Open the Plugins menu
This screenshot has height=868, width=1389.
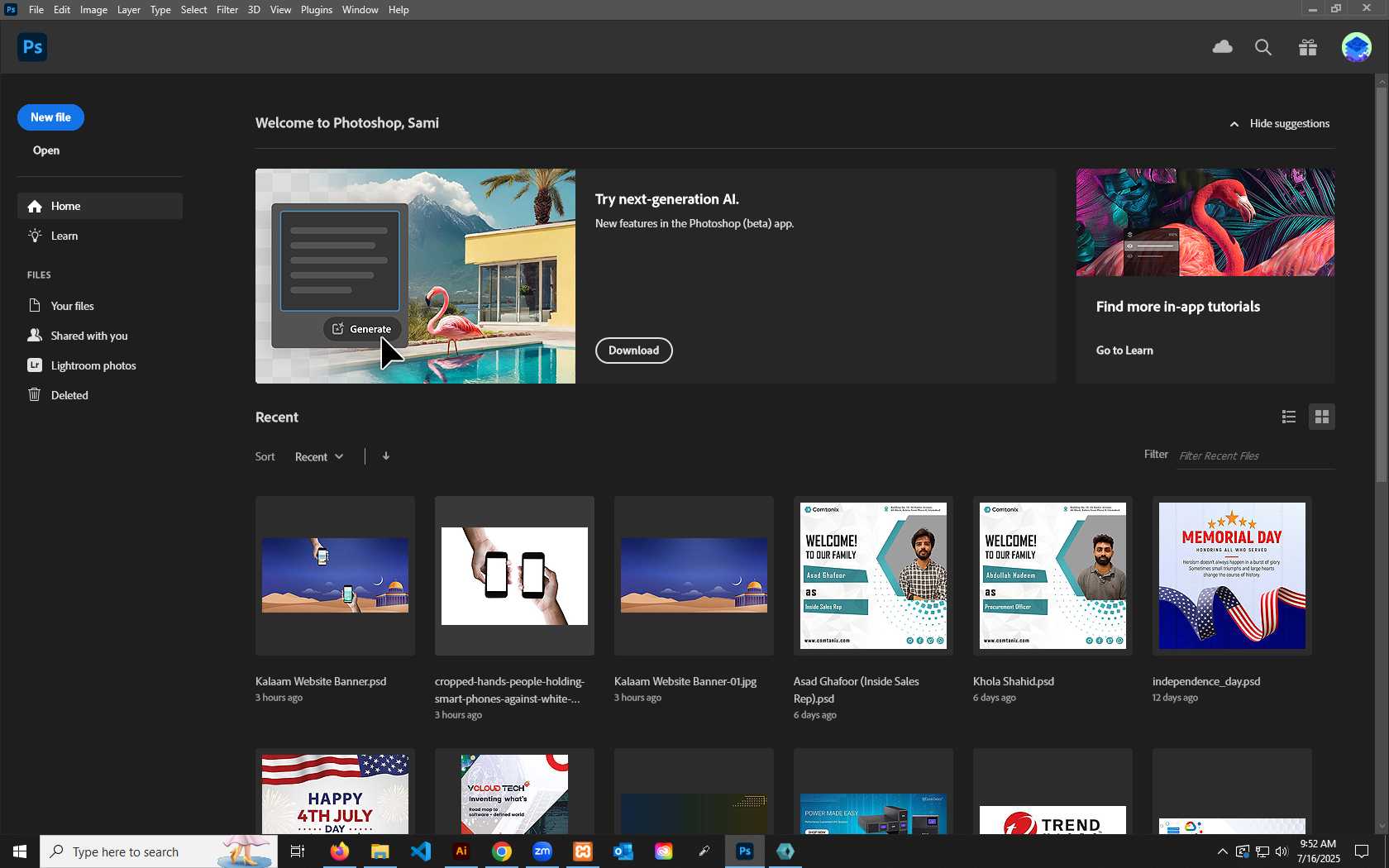(x=317, y=10)
